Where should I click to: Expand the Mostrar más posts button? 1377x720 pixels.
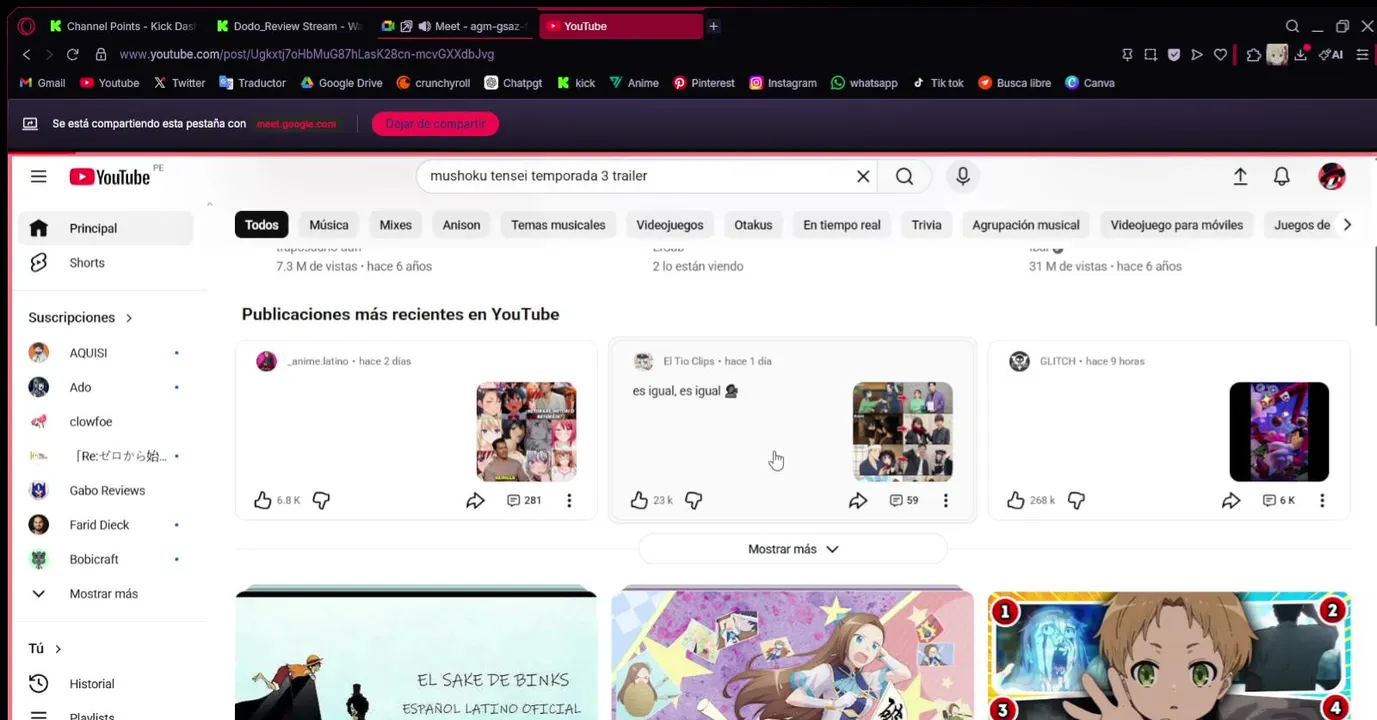pyautogui.click(x=793, y=549)
